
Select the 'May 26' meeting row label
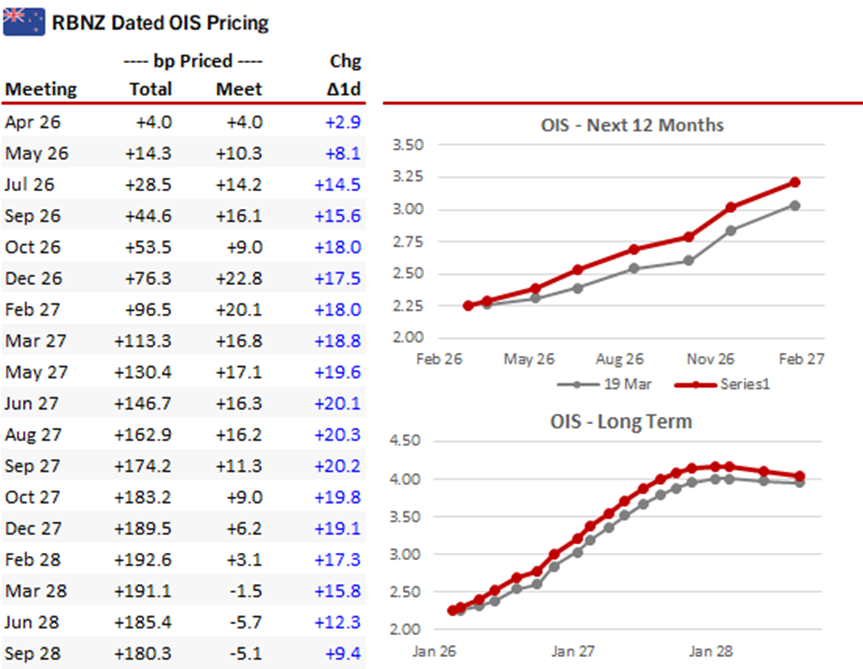coord(36,153)
